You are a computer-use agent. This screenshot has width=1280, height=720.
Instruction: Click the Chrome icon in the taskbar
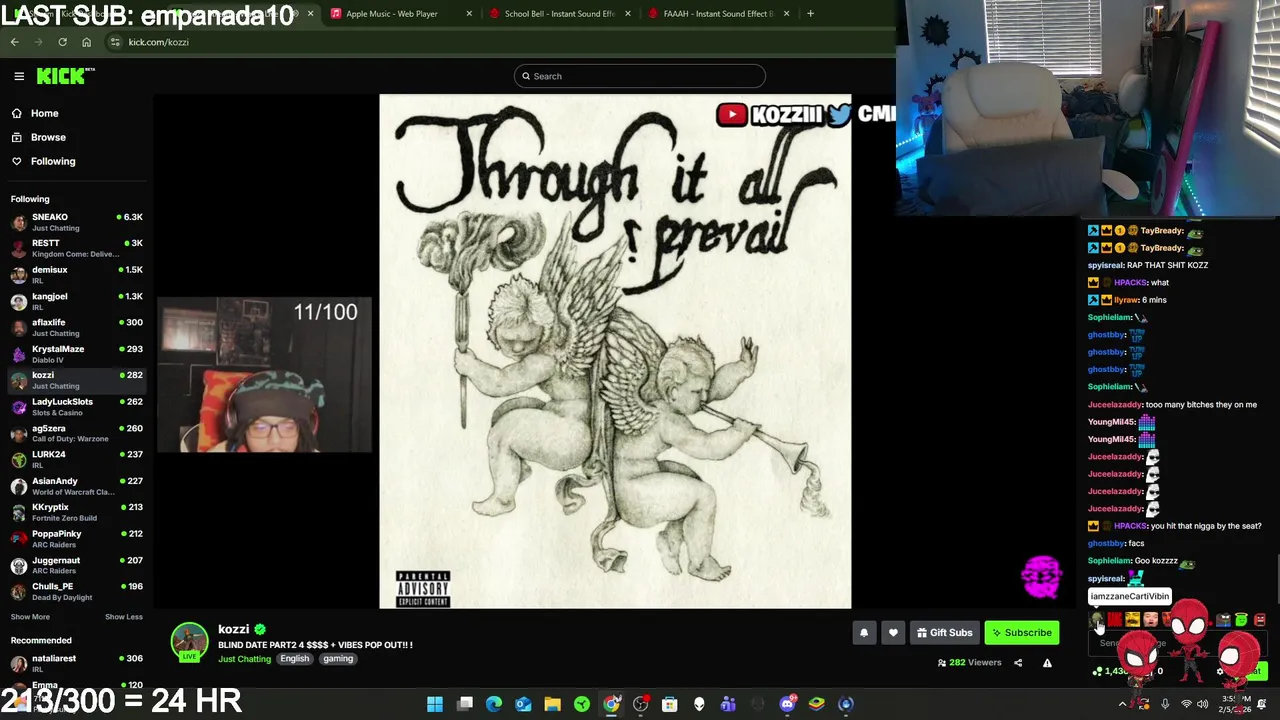pos(611,704)
